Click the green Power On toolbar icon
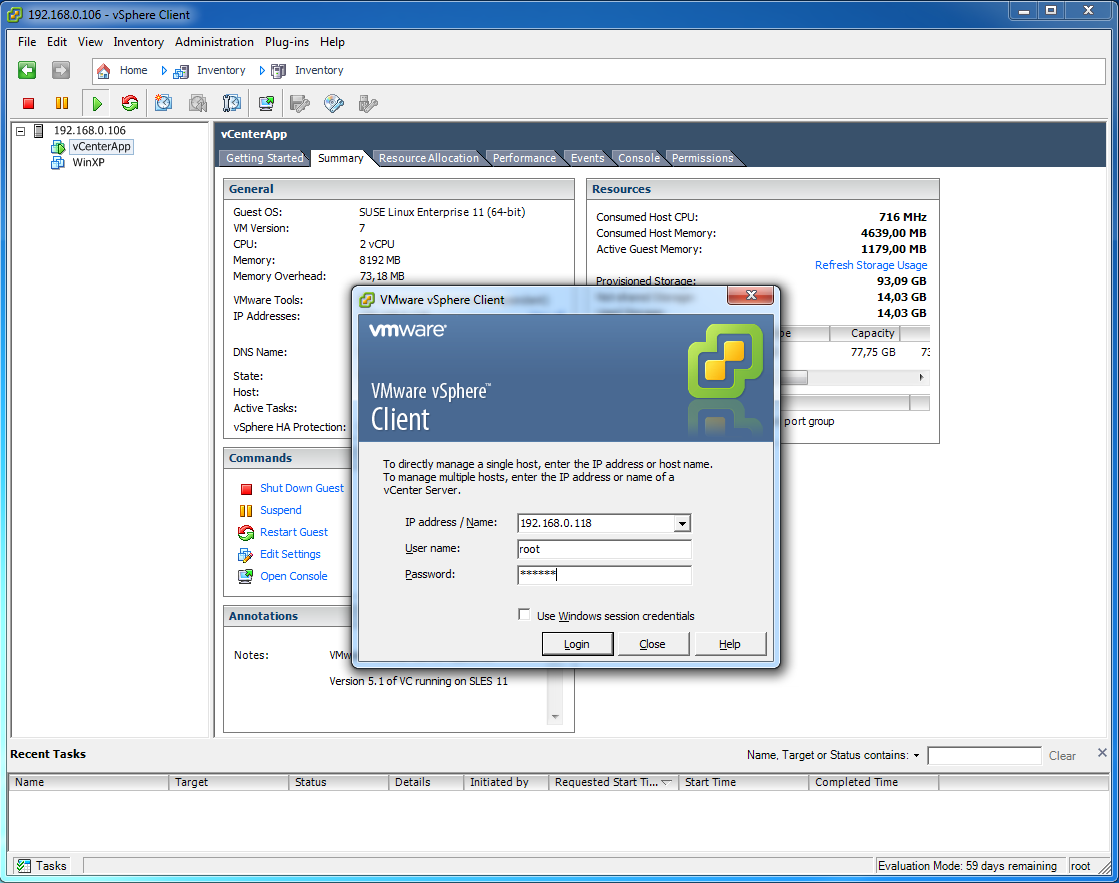 [x=97, y=104]
